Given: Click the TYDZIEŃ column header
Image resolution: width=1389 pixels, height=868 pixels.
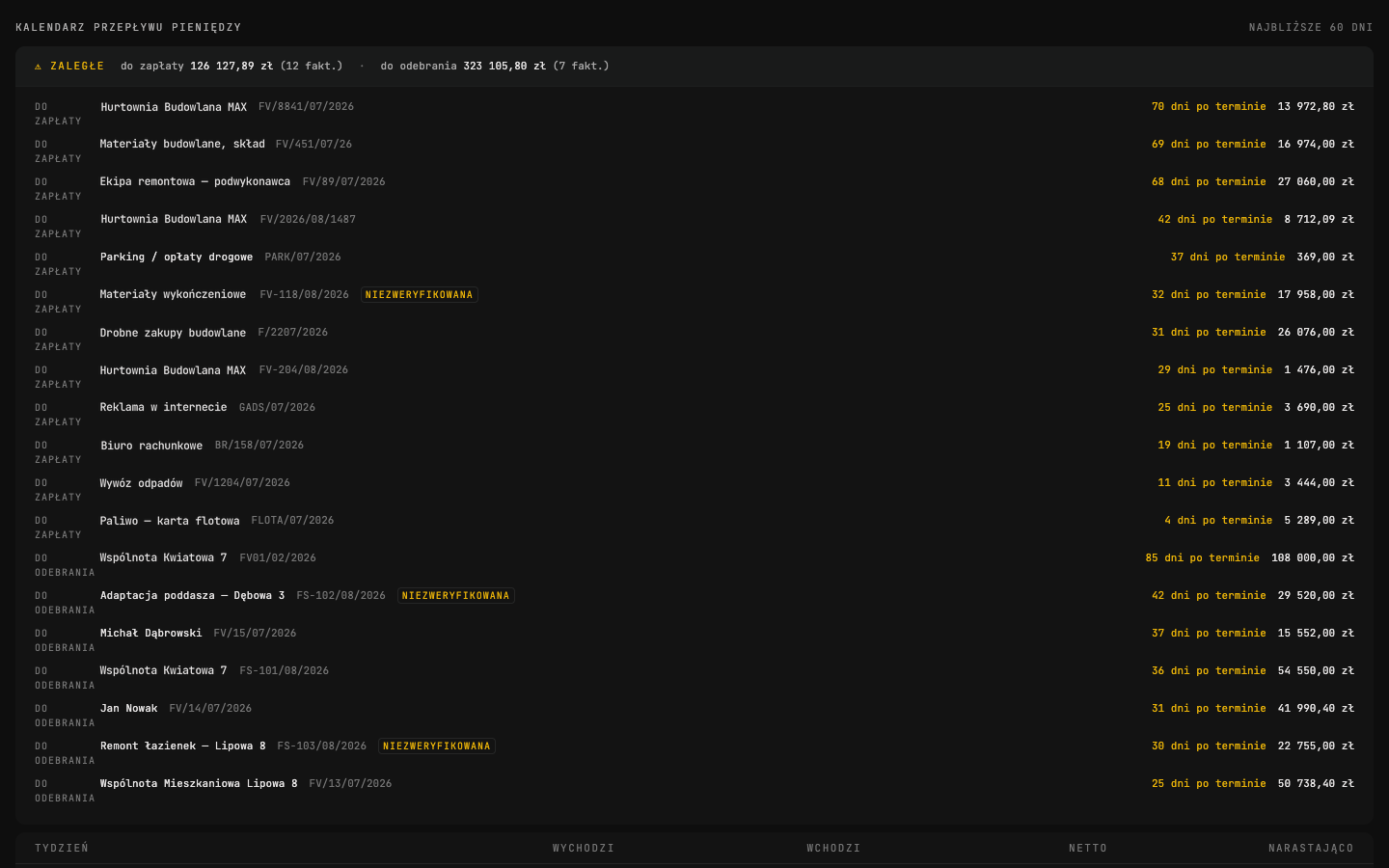Looking at the screenshot, I should coord(62,849).
